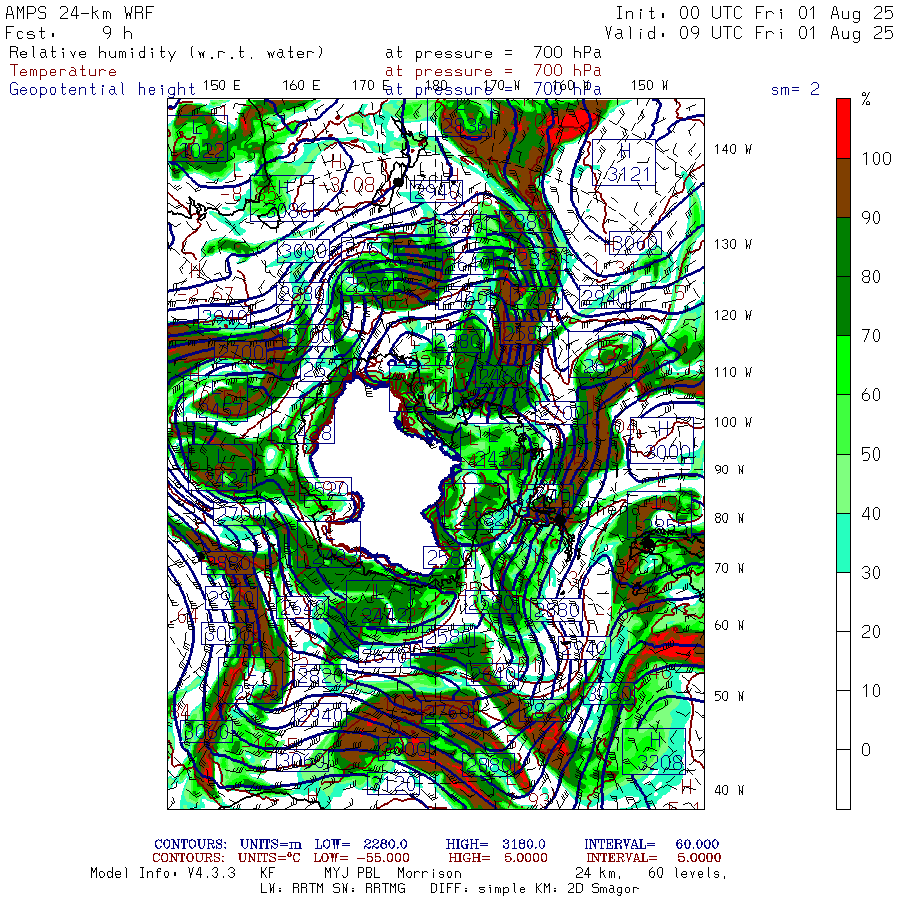
Task: Click the 'LW: RRTM SW: RRTMG' radiation text
Action: point(332,889)
